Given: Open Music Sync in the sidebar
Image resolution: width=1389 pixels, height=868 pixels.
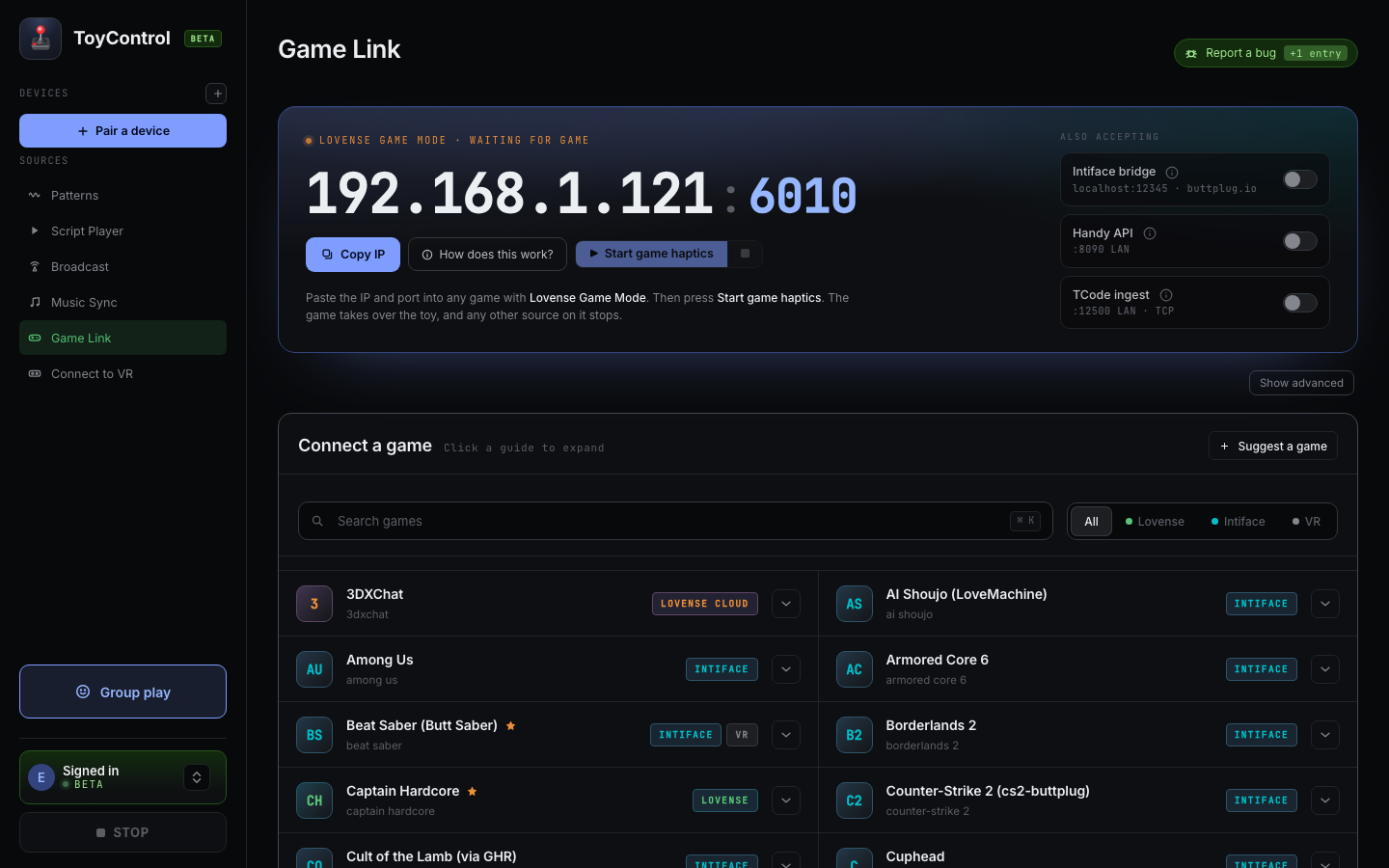Looking at the screenshot, I should (123, 302).
